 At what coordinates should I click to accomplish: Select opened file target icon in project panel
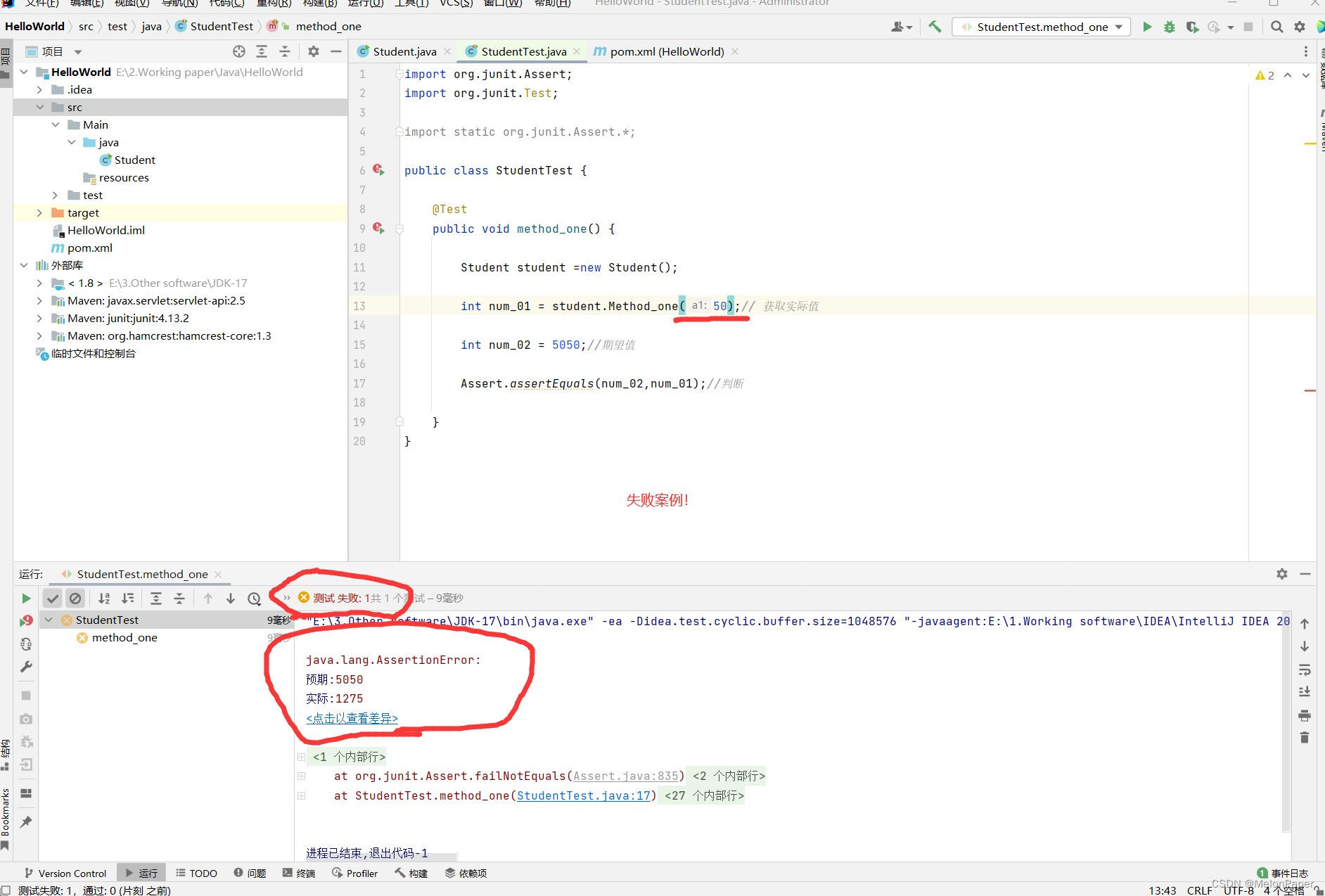239,51
